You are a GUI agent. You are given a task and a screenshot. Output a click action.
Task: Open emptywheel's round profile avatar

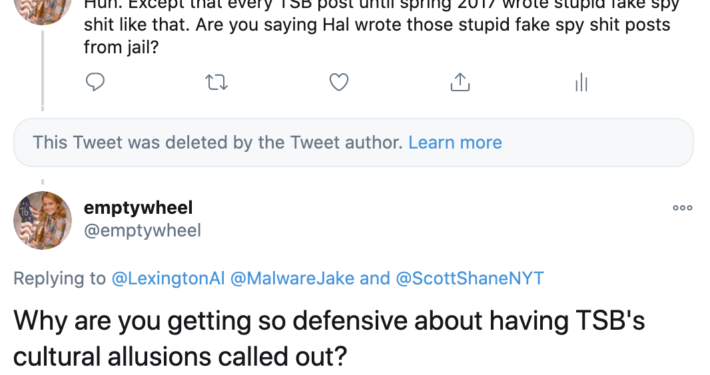(43, 221)
